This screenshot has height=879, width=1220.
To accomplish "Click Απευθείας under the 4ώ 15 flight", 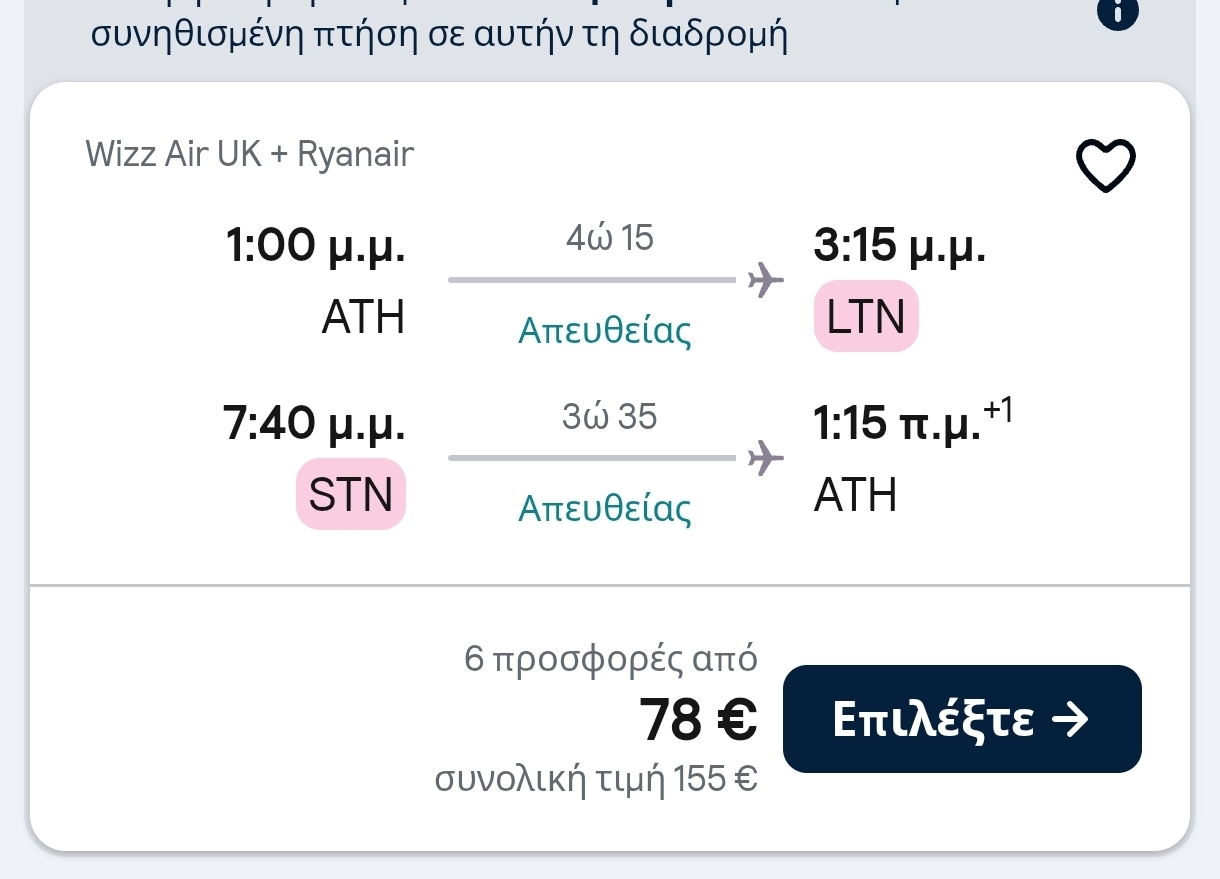I will pos(605,330).
